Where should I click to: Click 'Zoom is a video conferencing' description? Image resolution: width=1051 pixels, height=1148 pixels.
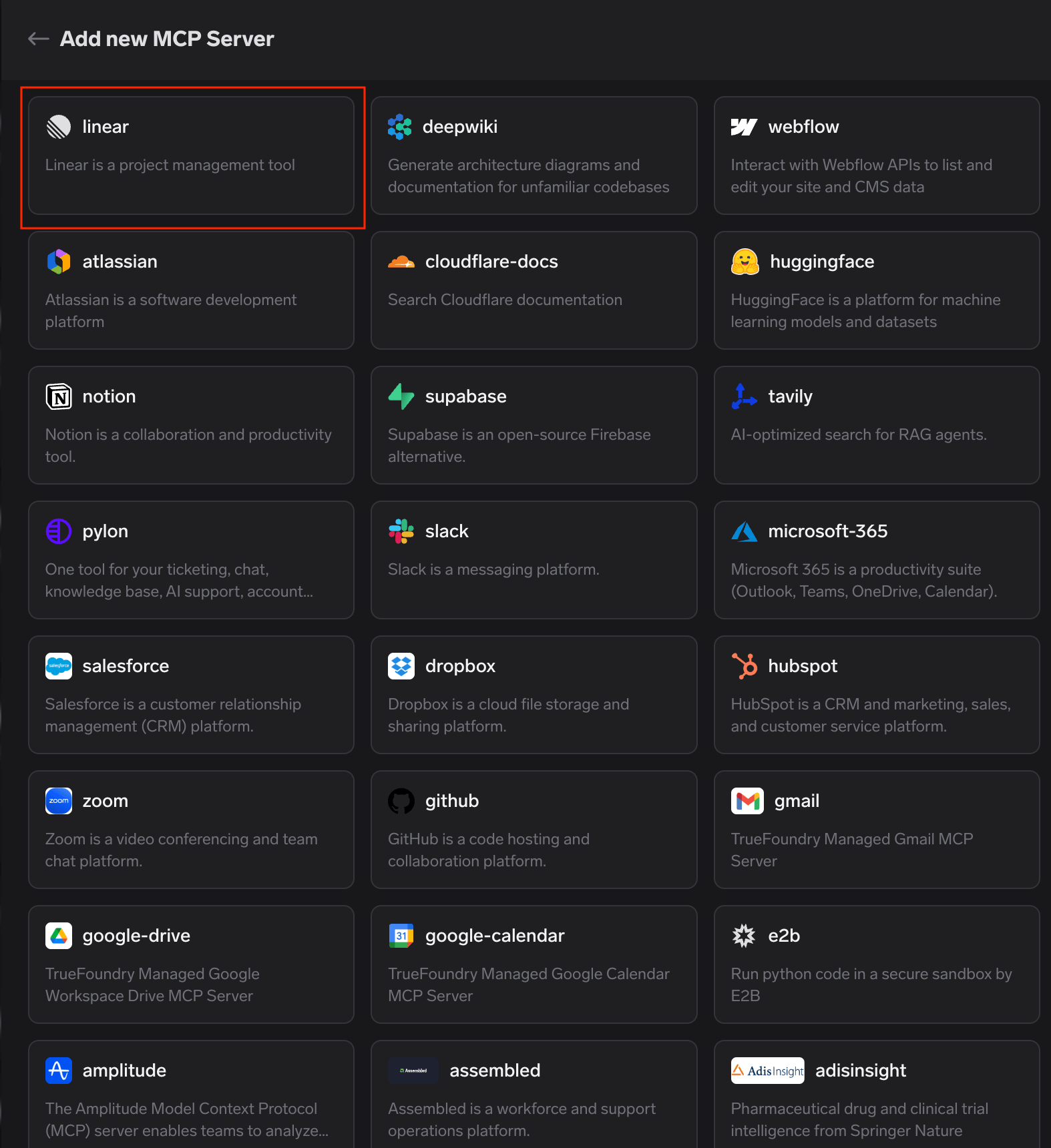(182, 850)
